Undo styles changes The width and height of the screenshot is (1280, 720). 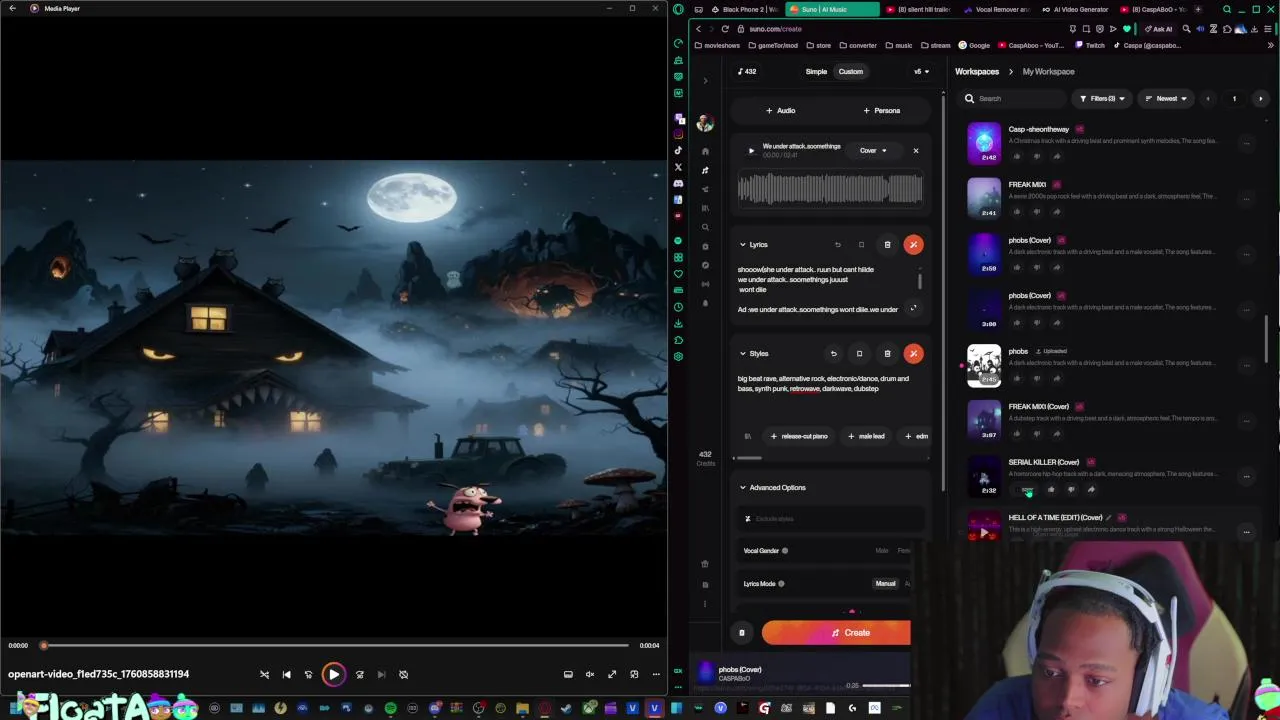pos(833,353)
